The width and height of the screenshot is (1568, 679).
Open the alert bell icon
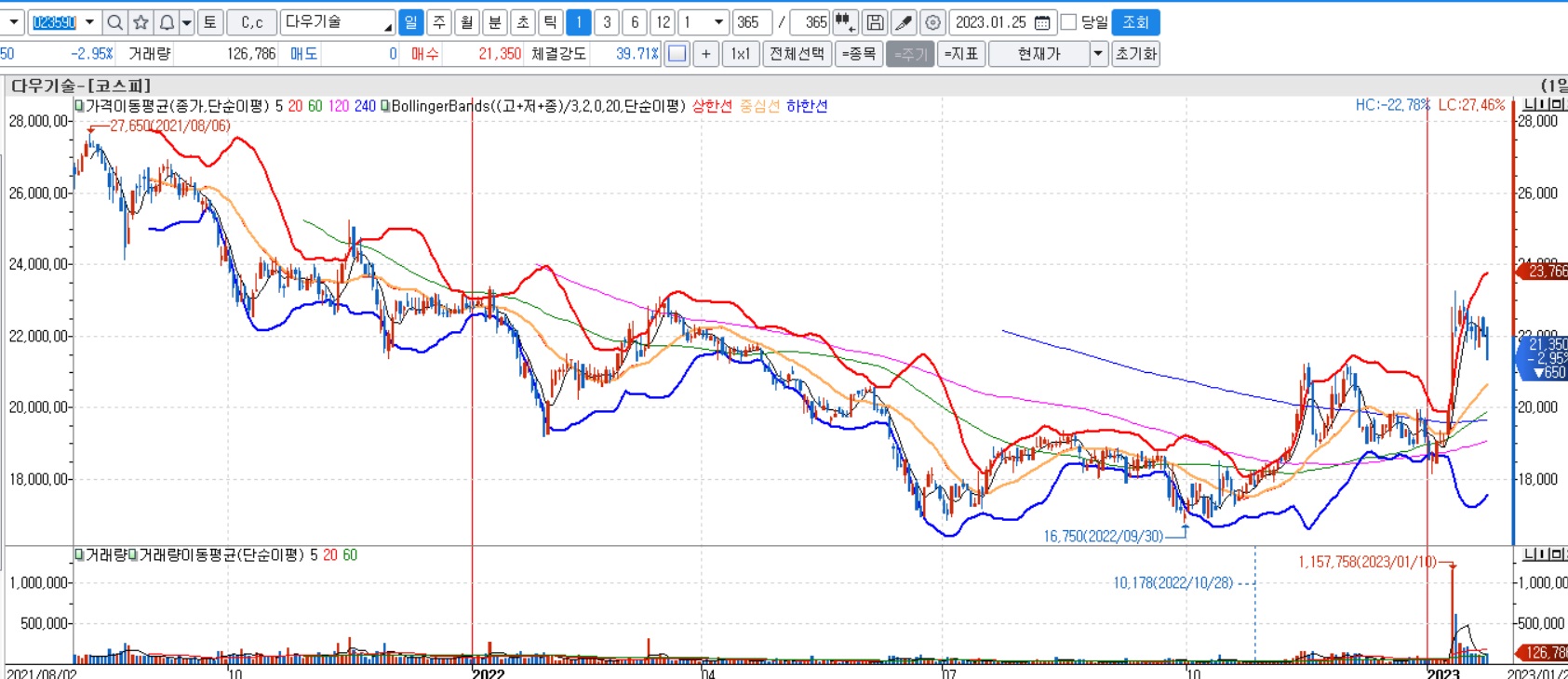(167, 22)
